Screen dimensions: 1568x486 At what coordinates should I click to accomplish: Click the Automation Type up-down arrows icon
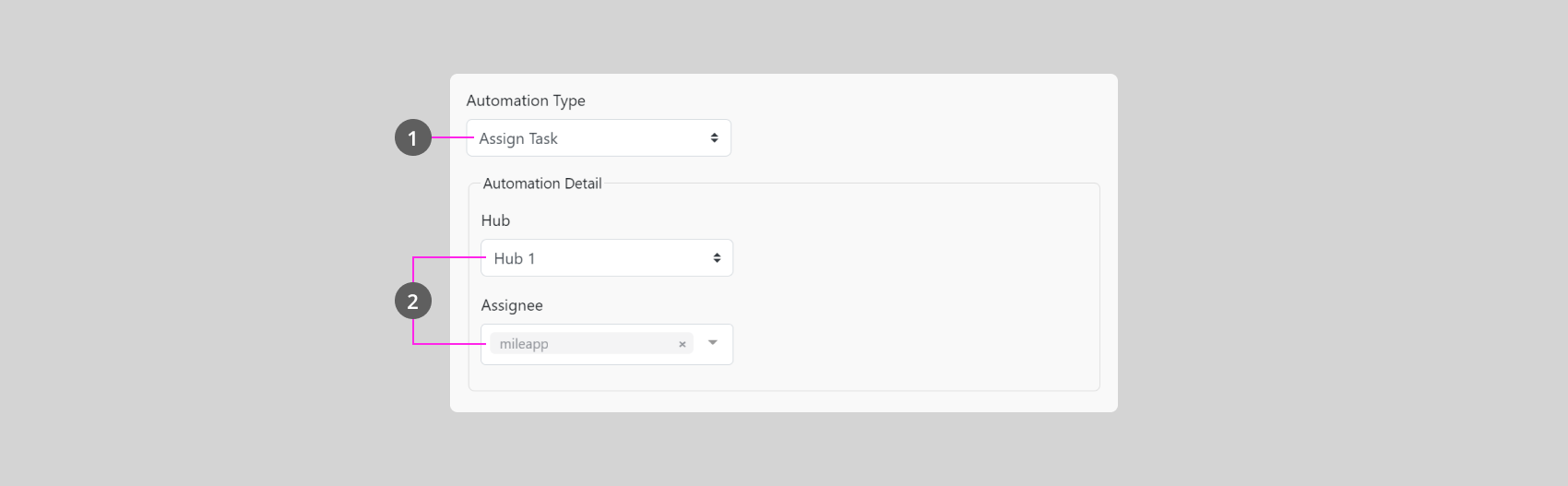point(714,138)
